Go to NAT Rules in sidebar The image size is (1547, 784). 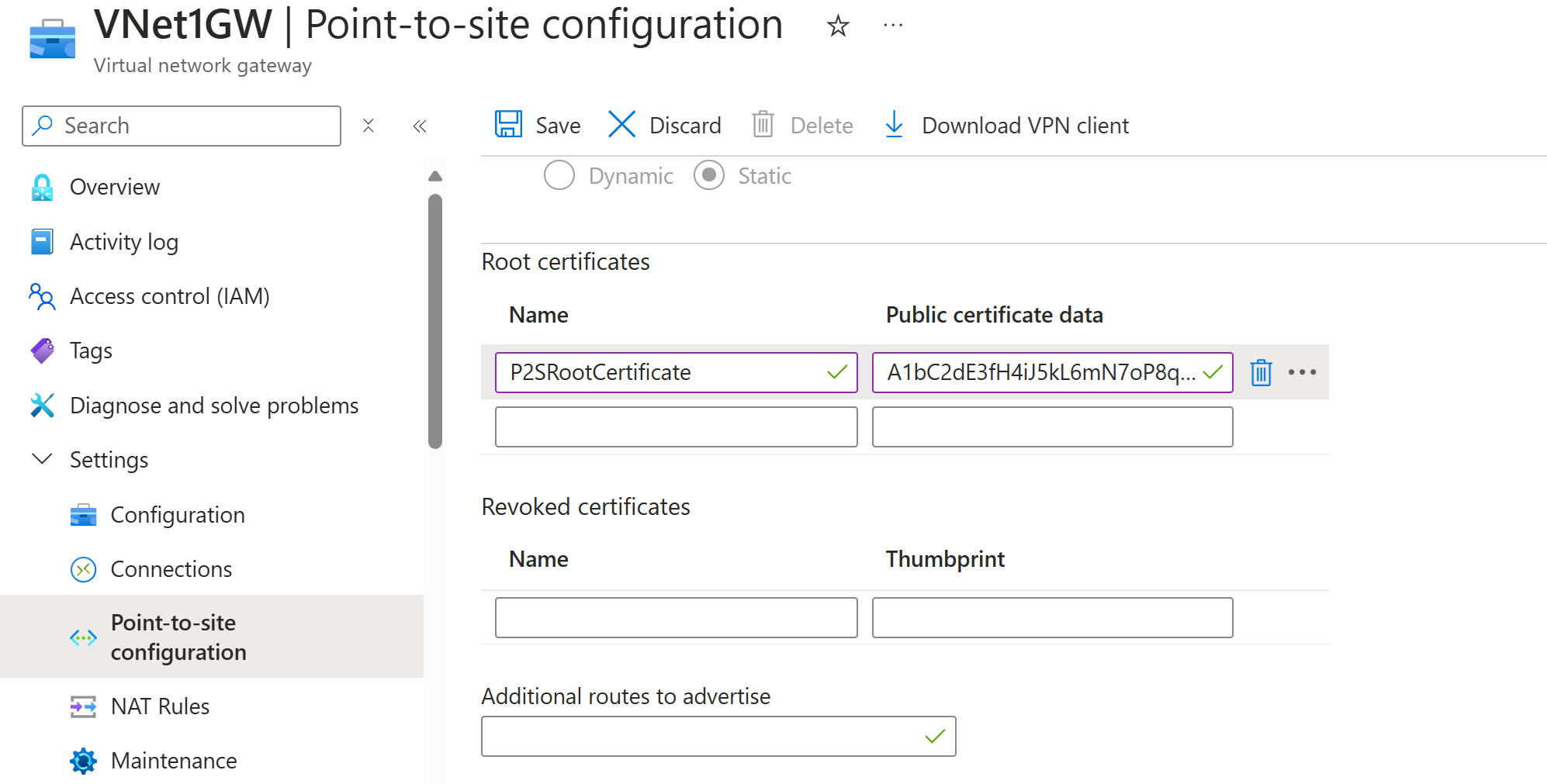tap(160, 706)
